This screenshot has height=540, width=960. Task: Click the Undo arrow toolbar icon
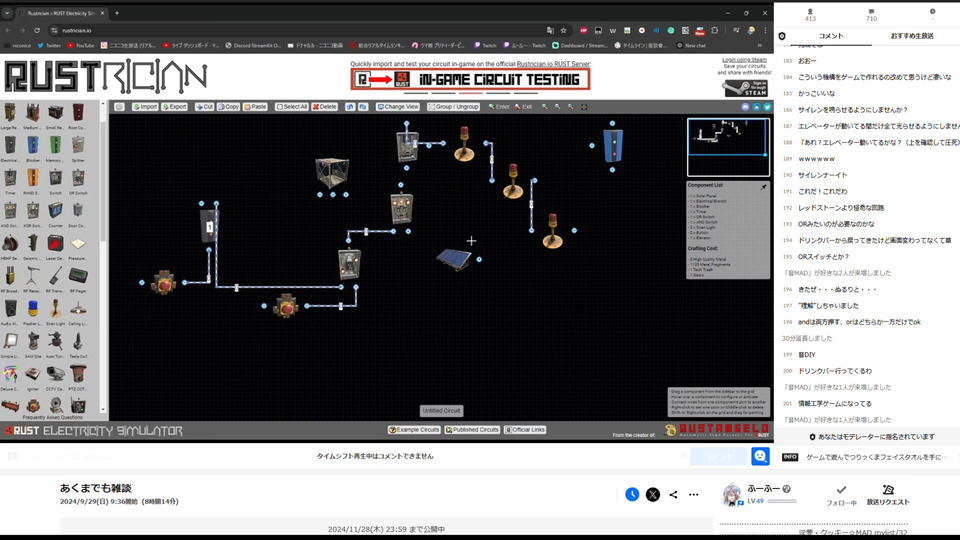click(350, 107)
